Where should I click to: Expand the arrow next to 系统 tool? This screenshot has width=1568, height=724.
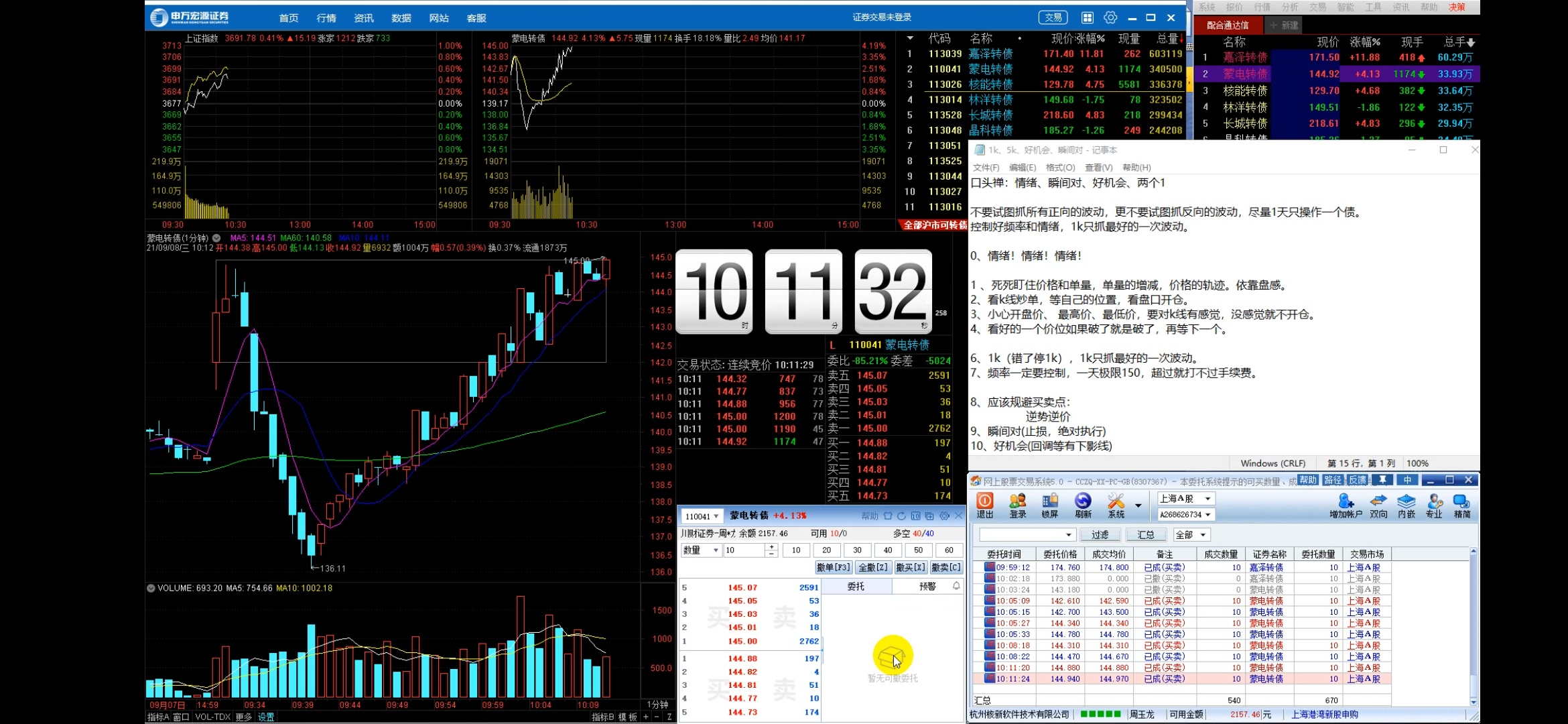[x=1138, y=505]
